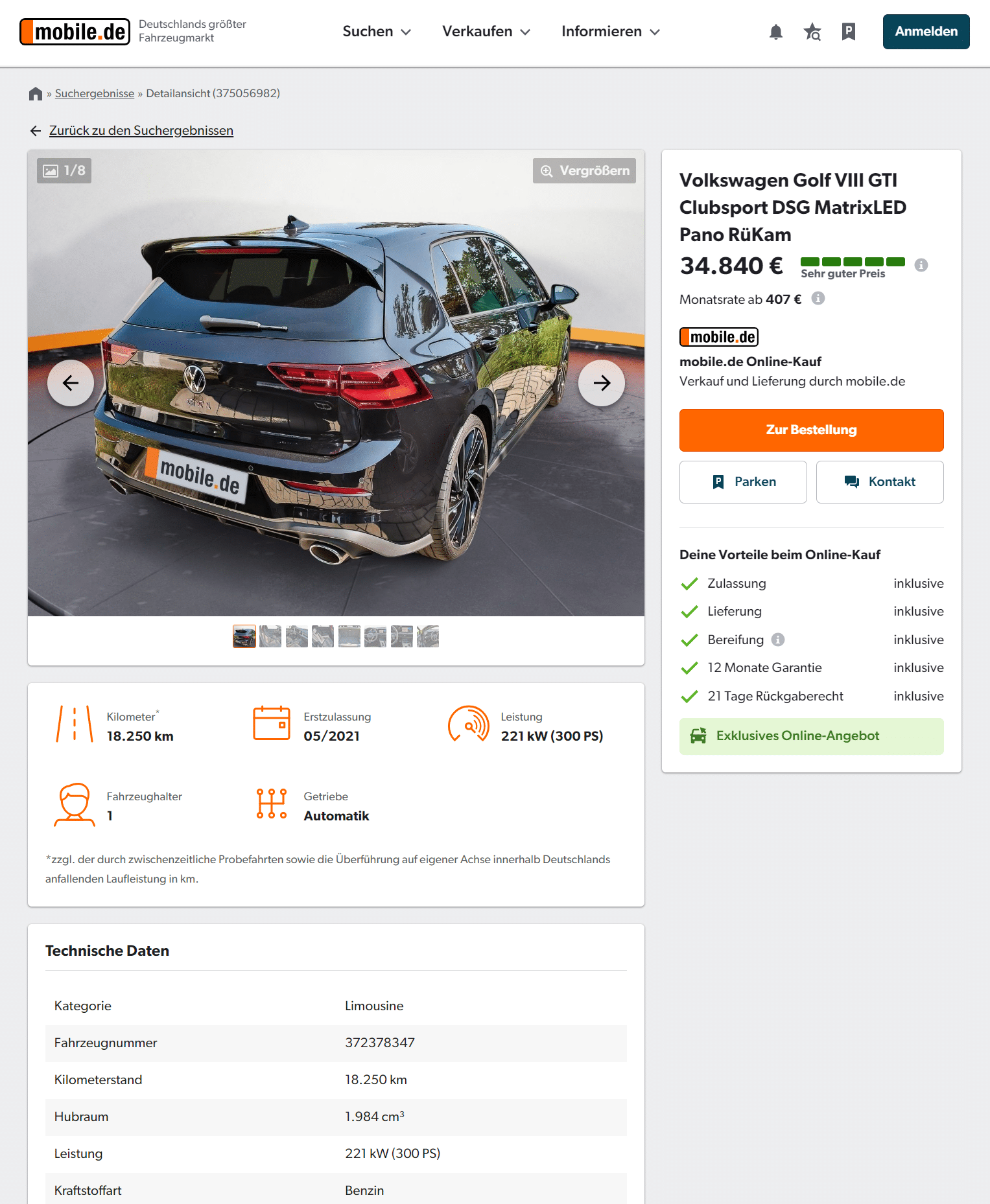The image size is (990, 1204).
Task: Open notifications bell icon
Action: point(775,32)
